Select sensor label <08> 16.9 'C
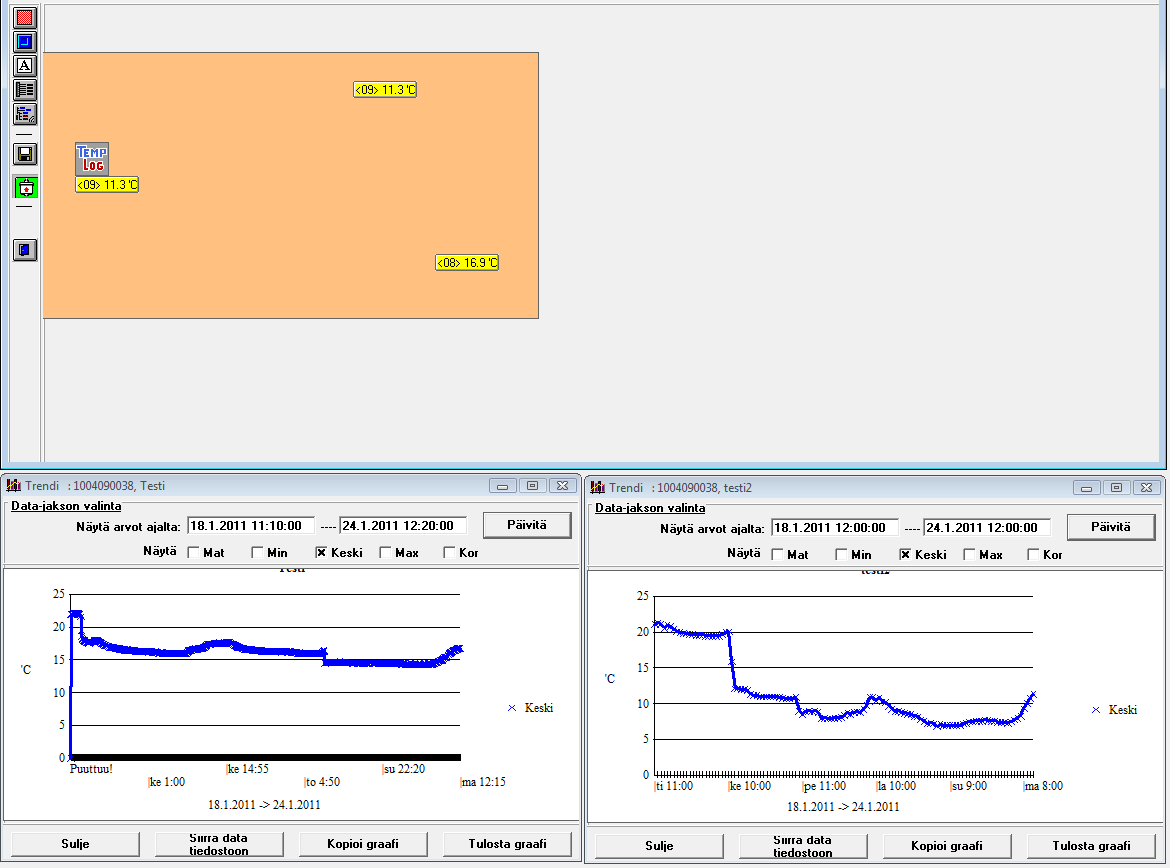The height and width of the screenshot is (868, 1170). click(x=467, y=263)
